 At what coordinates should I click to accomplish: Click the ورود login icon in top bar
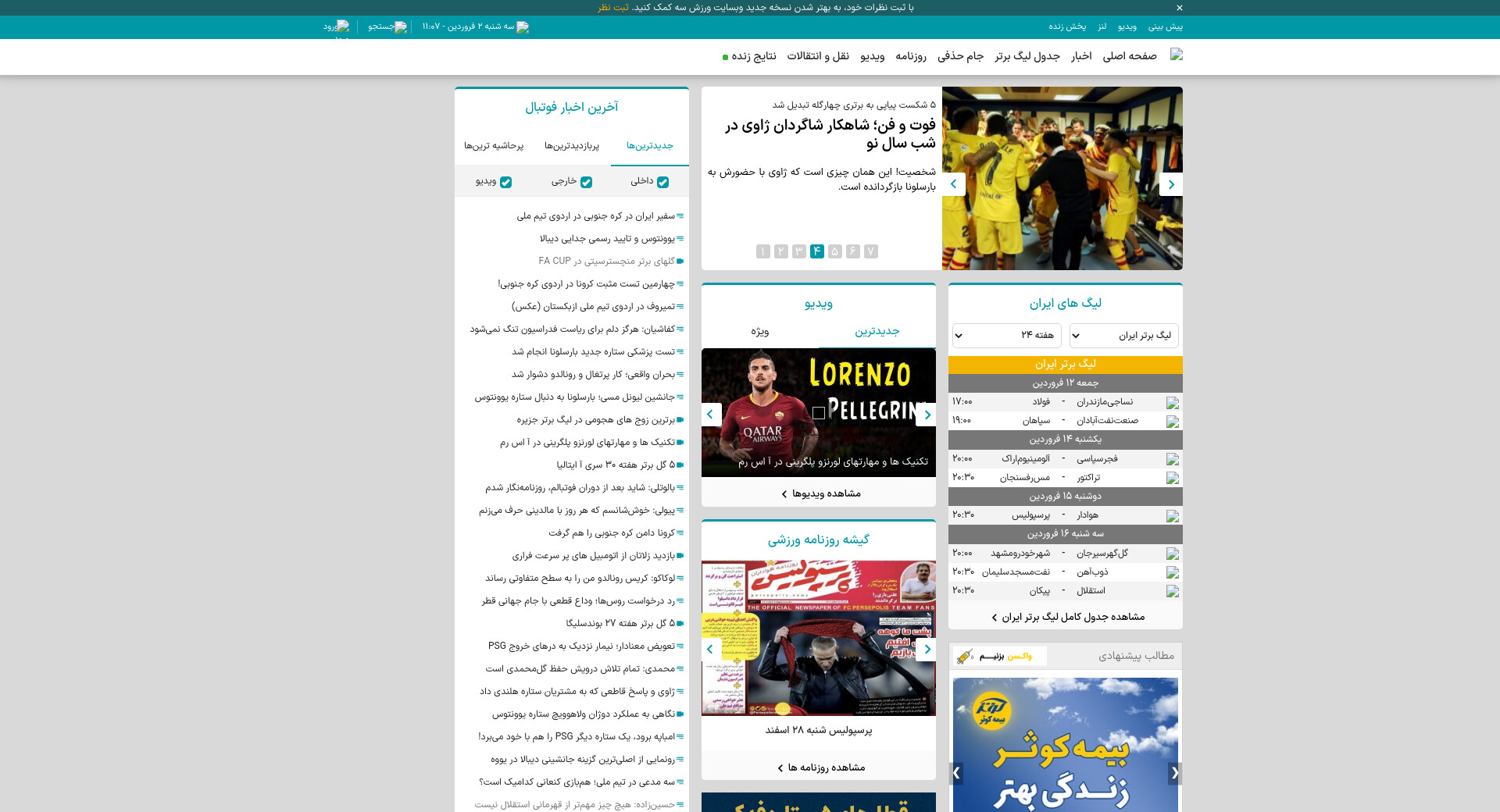click(x=343, y=27)
